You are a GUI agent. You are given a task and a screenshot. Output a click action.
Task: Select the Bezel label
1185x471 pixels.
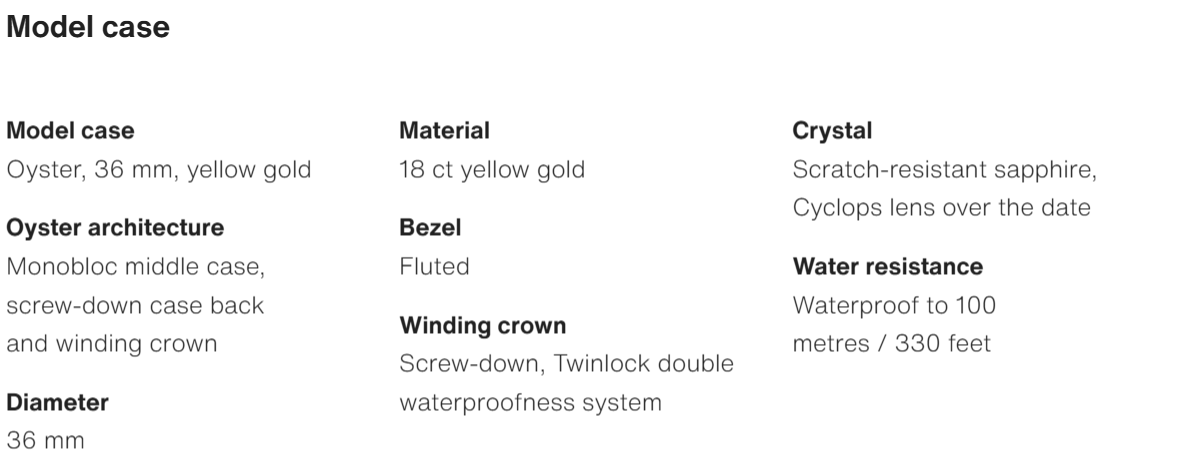(x=430, y=228)
